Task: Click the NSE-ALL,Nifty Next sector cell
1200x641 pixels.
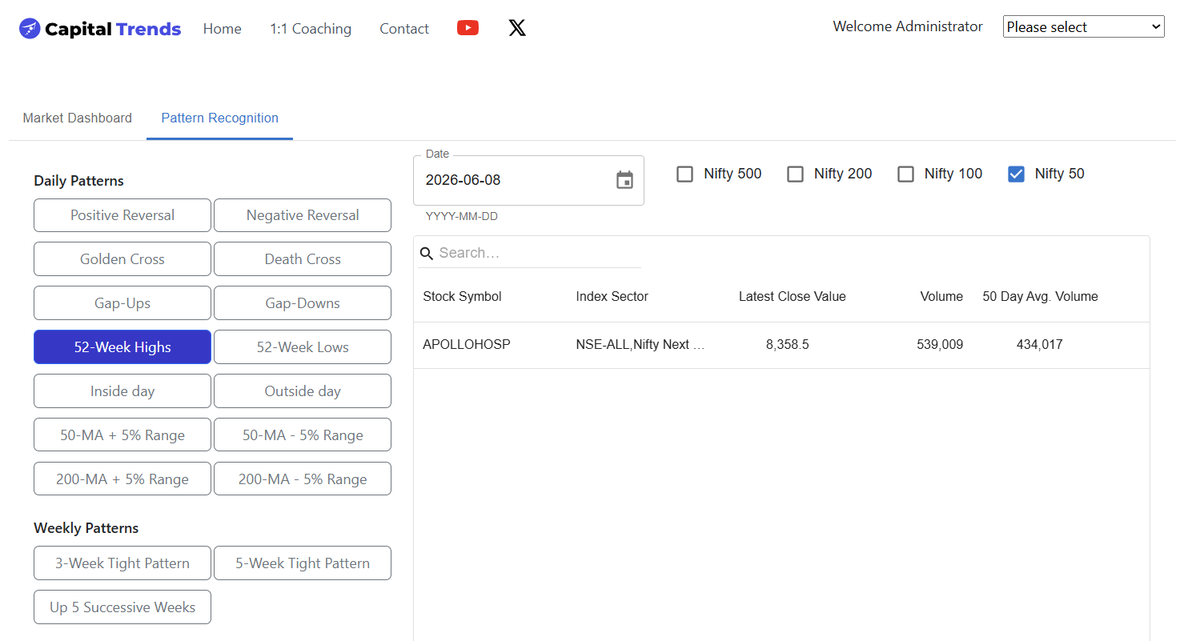Action: tap(640, 344)
